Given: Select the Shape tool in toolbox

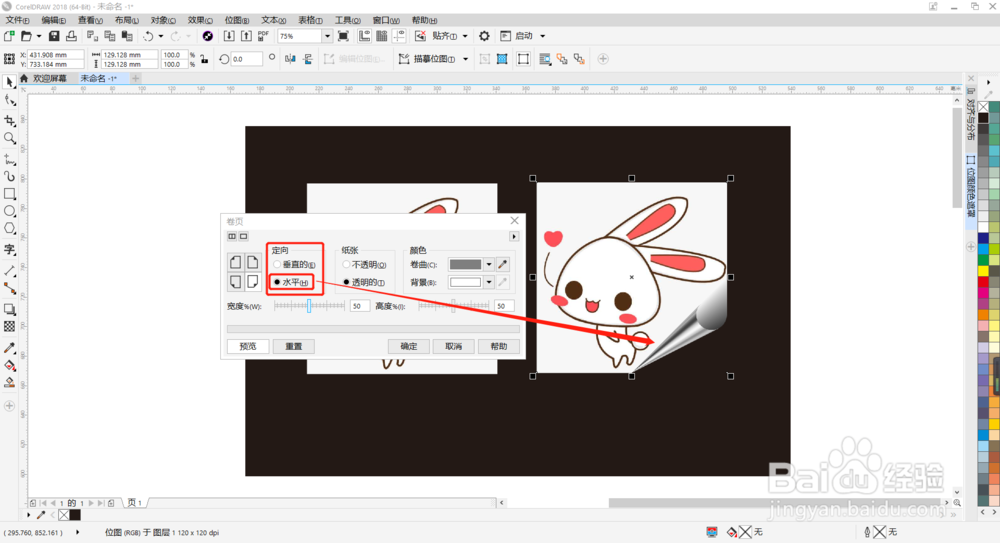Looking at the screenshot, I should click(10, 101).
